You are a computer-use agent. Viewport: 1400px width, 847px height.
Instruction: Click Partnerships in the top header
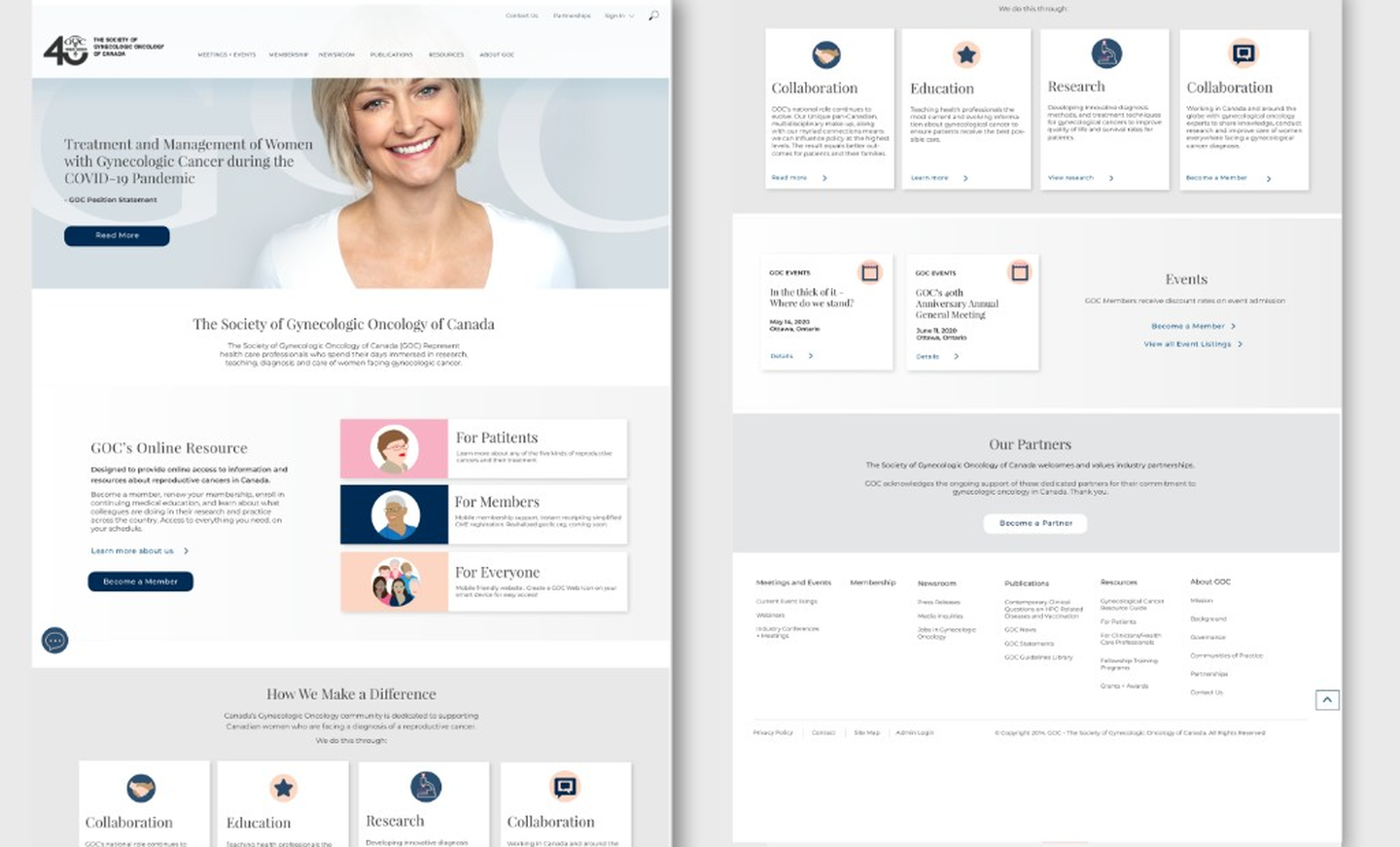point(572,16)
